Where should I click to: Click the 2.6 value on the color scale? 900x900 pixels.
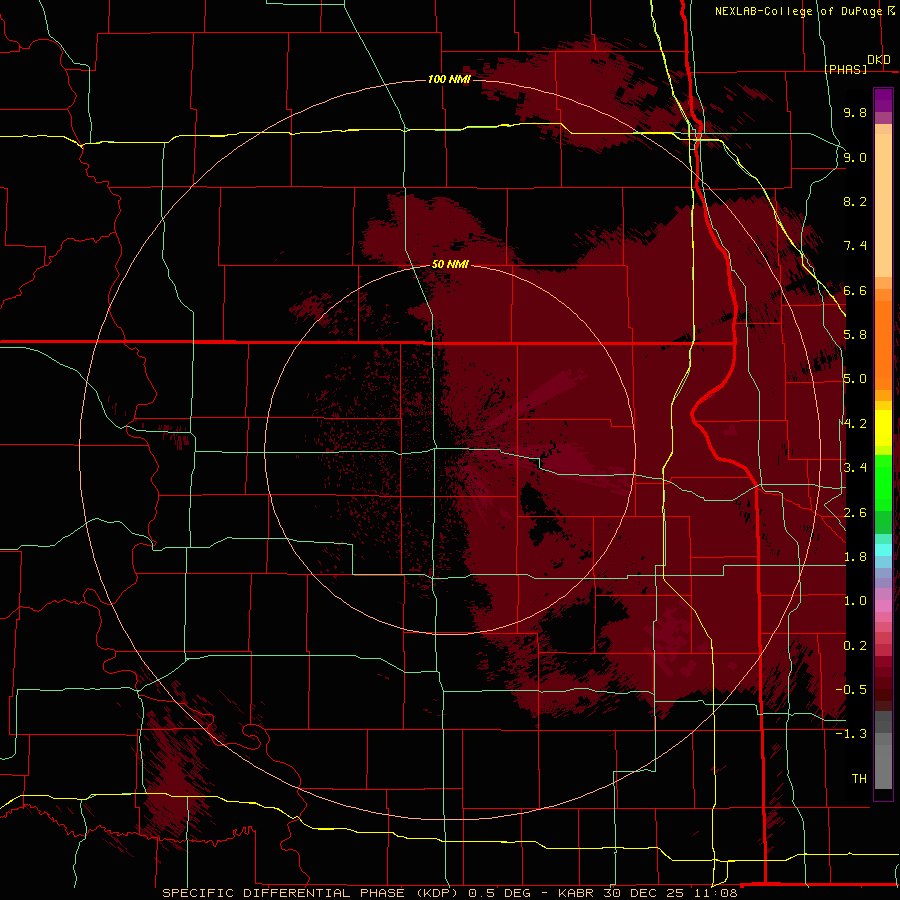[x=855, y=513]
